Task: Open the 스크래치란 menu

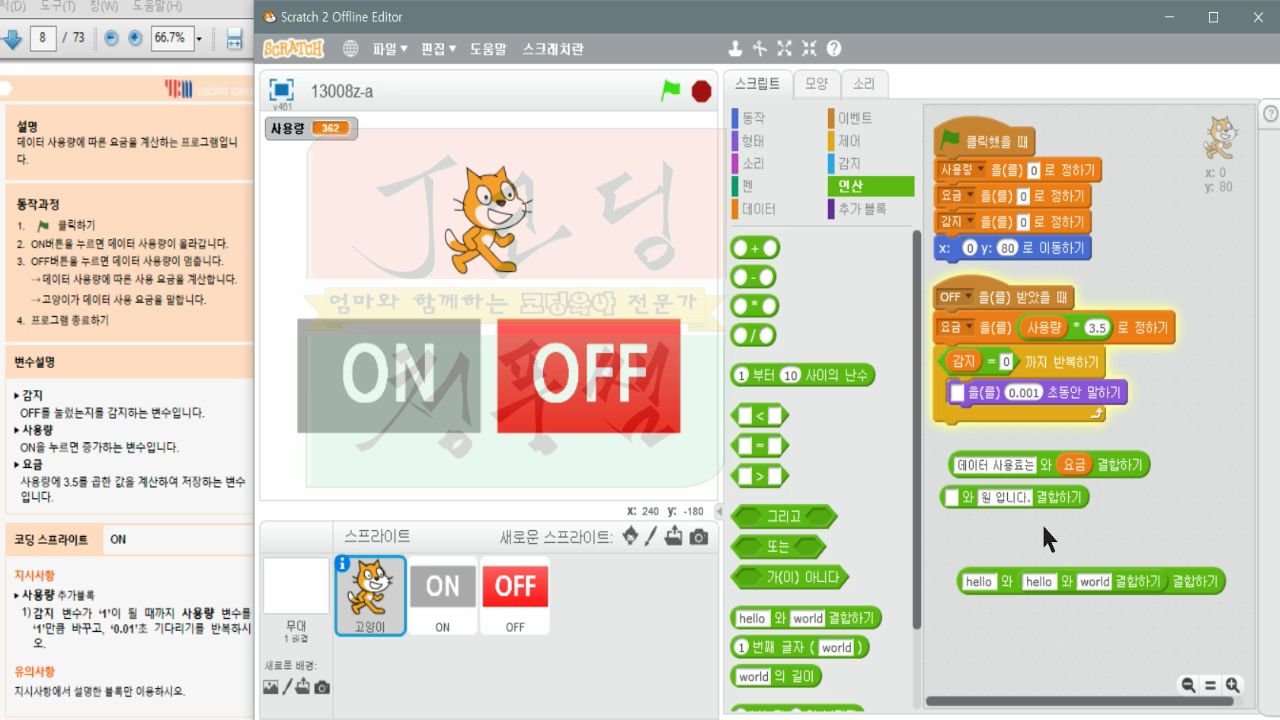Action: (553, 49)
